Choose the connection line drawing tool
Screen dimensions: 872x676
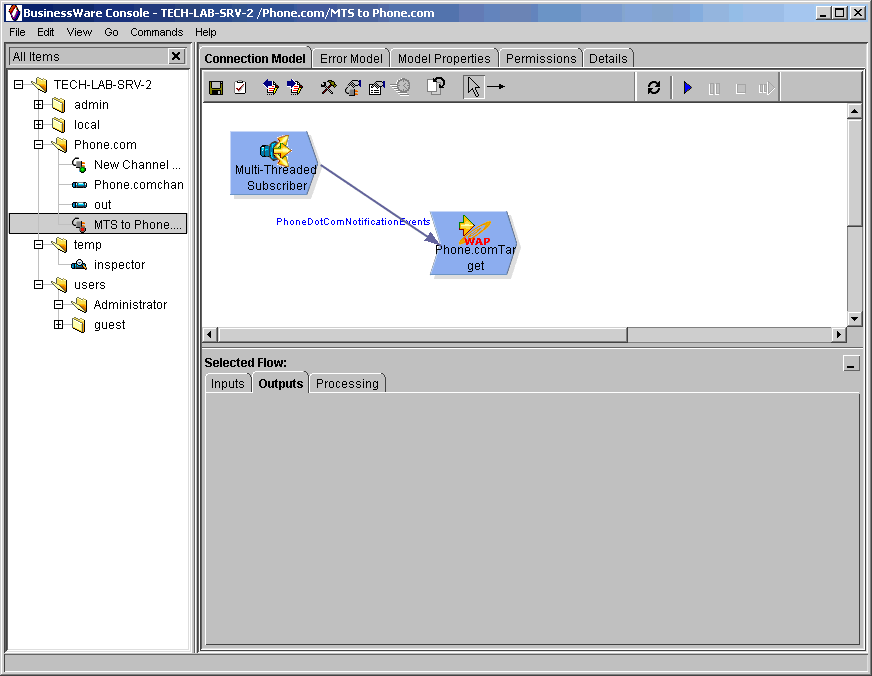click(x=496, y=88)
